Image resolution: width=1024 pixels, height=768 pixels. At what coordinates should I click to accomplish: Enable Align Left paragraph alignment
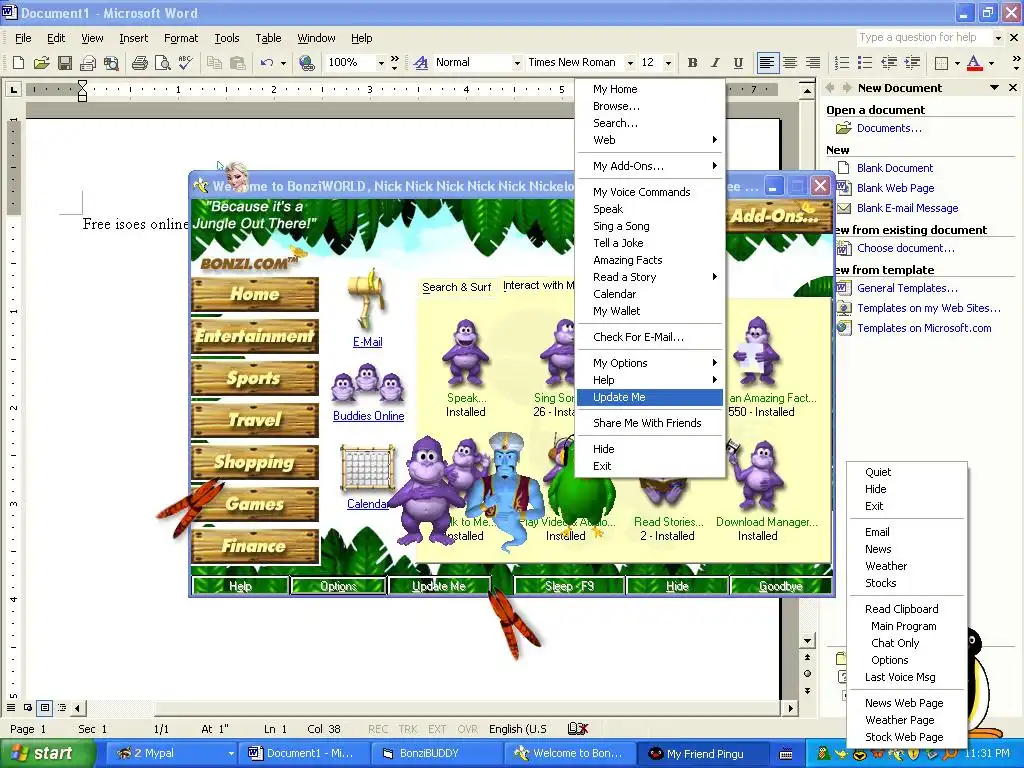(767, 63)
